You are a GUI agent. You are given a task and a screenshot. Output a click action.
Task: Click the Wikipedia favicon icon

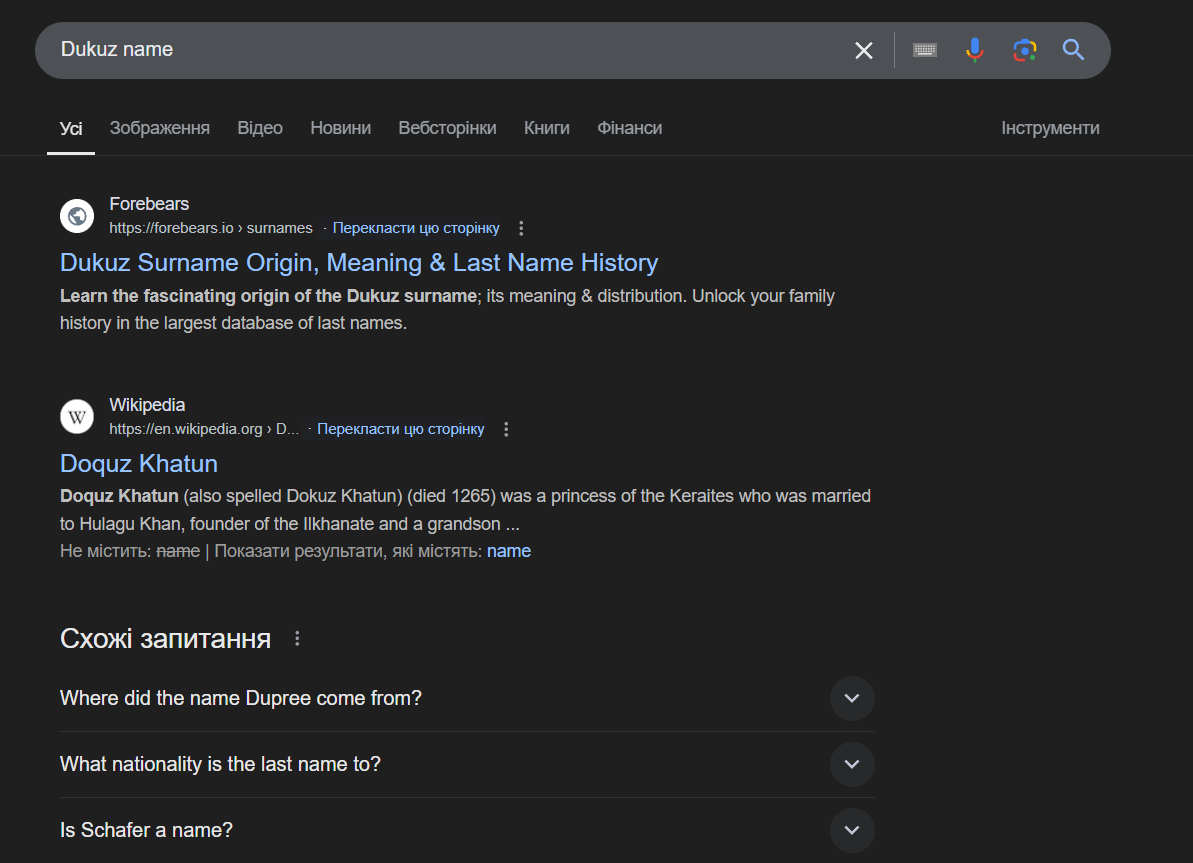click(x=77, y=416)
